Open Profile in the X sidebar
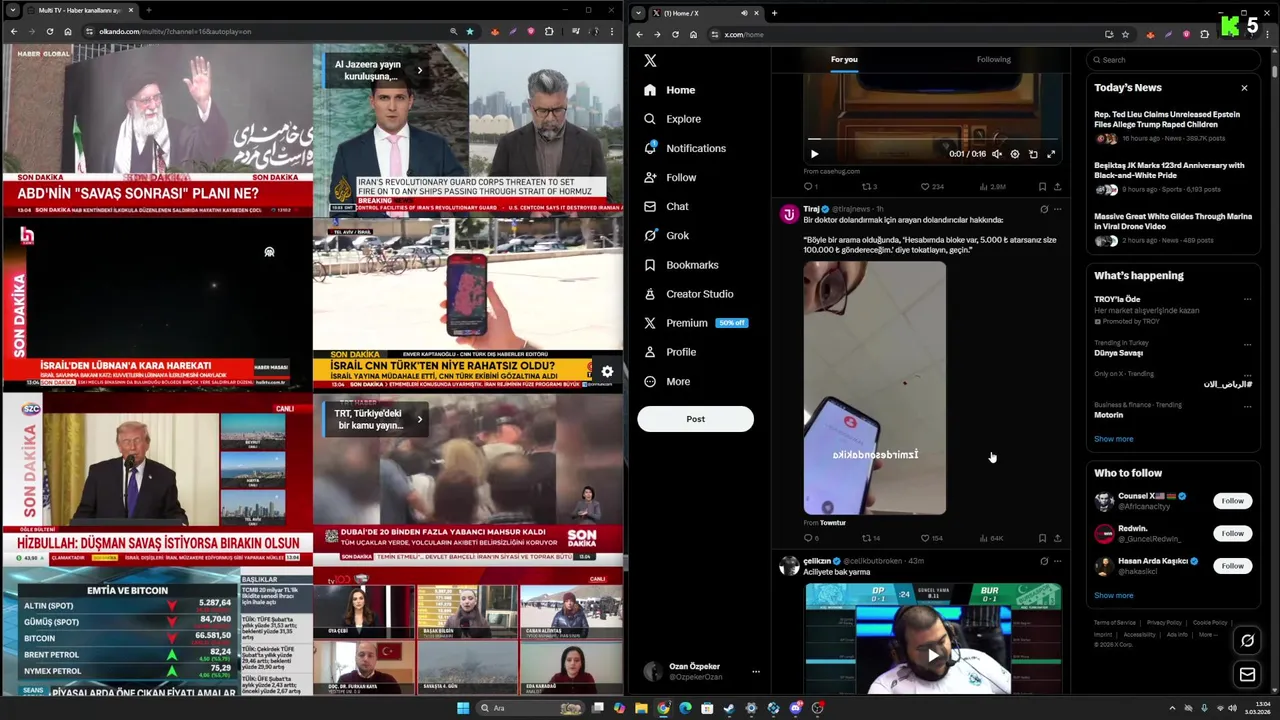Viewport: 1280px width, 720px height. pyautogui.click(x=670, y=352)
